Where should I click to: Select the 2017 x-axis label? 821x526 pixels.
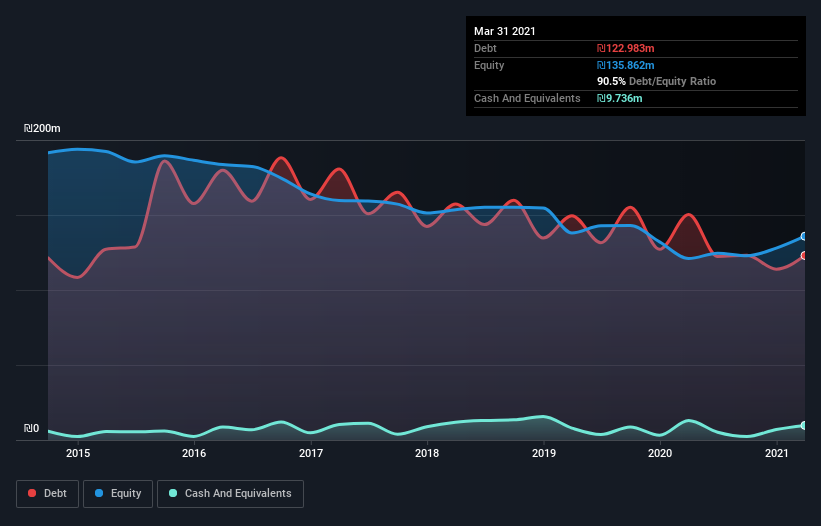click(x=311, y=453)
